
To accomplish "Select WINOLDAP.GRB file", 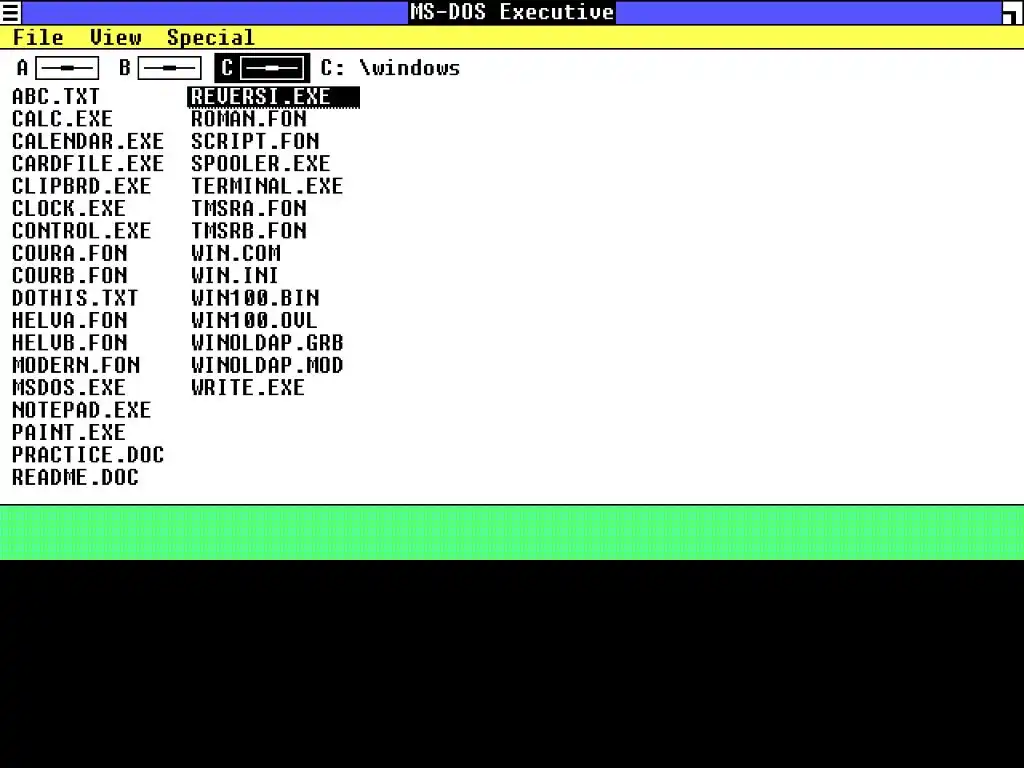I will click(x=266, y=343).
